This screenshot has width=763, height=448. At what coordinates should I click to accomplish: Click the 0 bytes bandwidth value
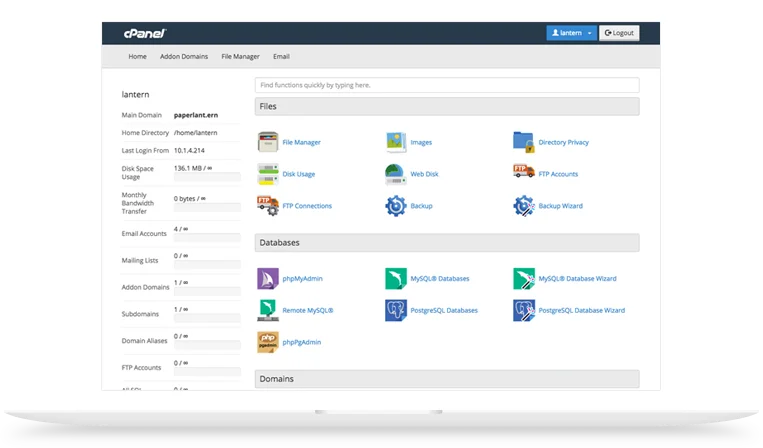coord(190,199)
